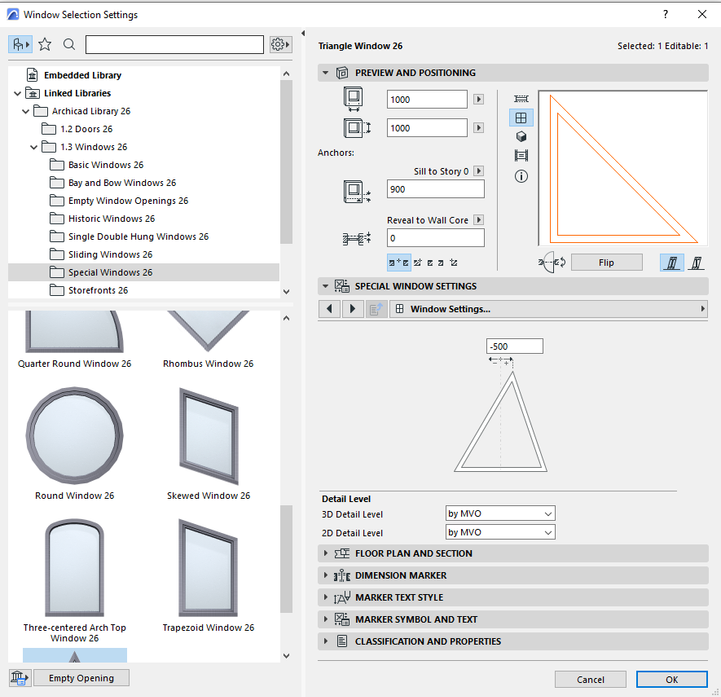This screenshot has height=697, width=721.
Task: Select Embedded Library in tree
Action: click(x=82, y=75)
